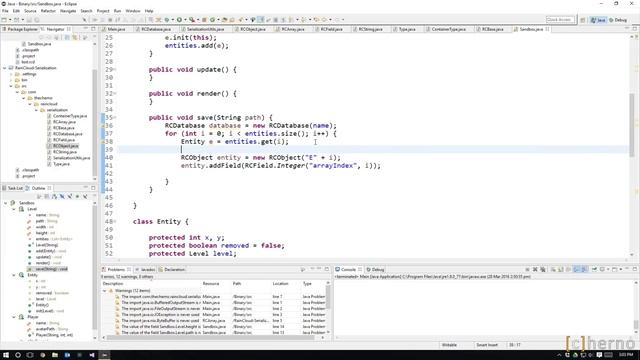Click Remove All Terminated Launches icon
Image resolution: width=640 pixels, height=360 pixels.
click(543, 270)
